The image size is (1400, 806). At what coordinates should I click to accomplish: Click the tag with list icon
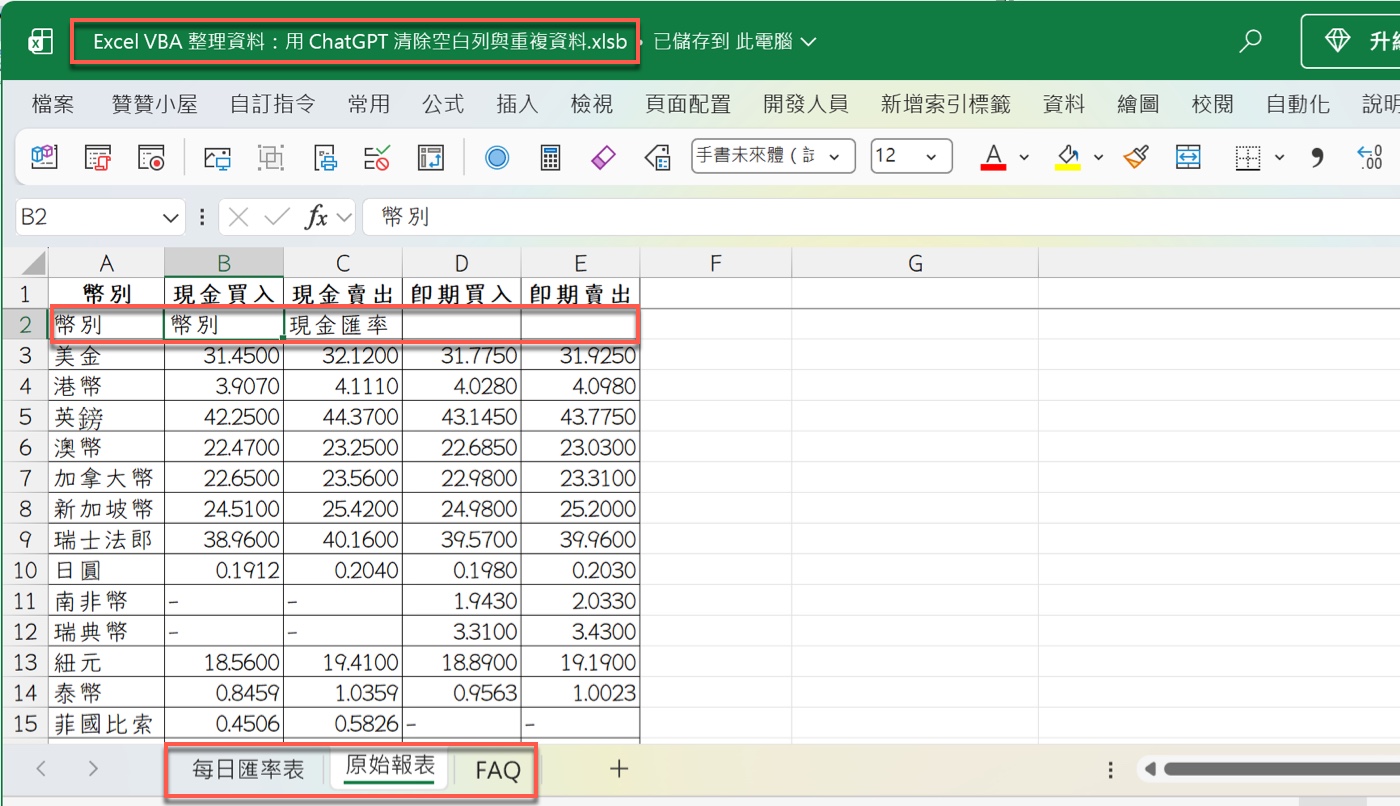657,157
